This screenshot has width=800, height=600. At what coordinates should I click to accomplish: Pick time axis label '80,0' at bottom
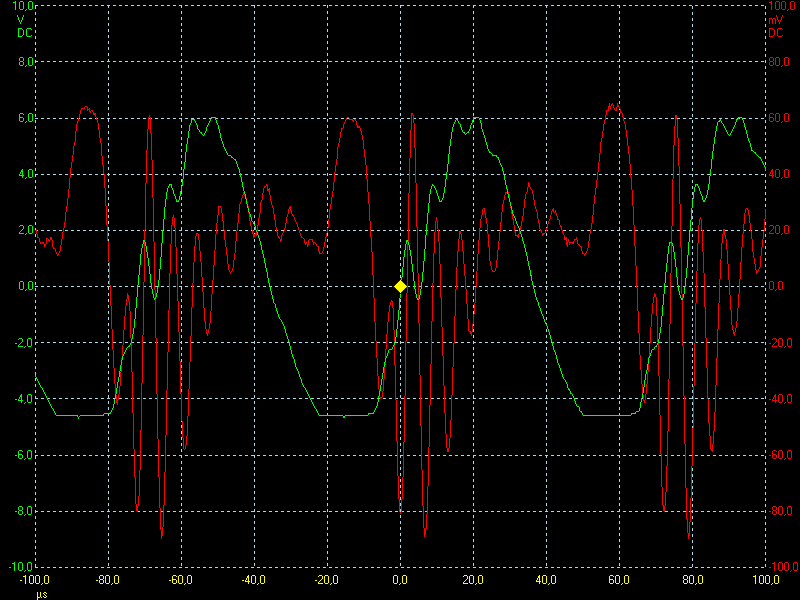tap(692, 580)
